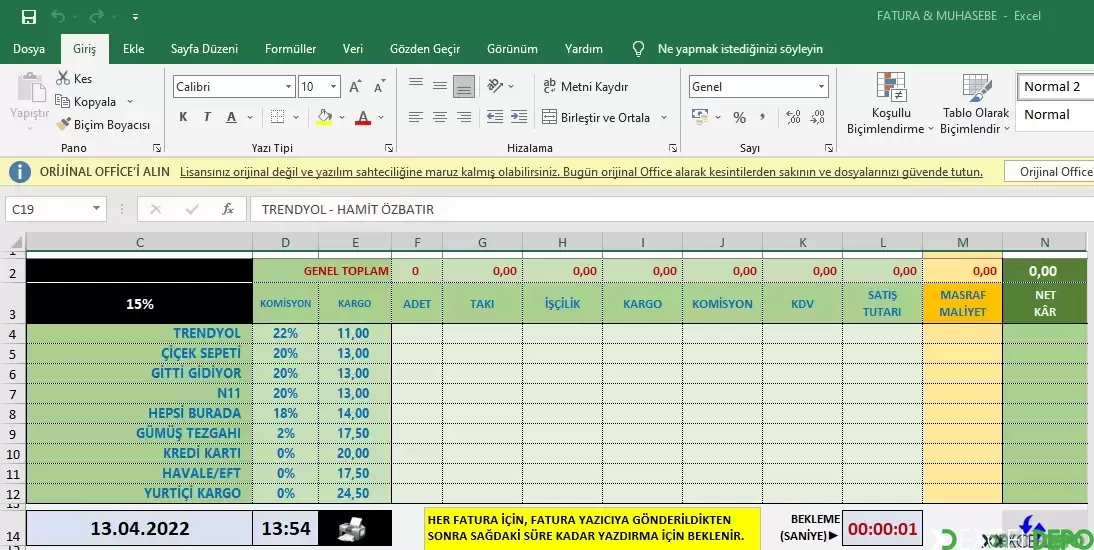The image size is (1094, 550).
Task: Align text to vertical middle
Action: 440,86
